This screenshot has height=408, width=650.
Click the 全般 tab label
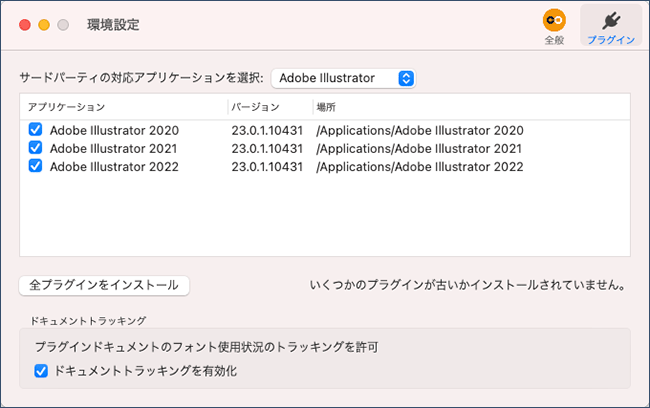click(x=554, y=40)
